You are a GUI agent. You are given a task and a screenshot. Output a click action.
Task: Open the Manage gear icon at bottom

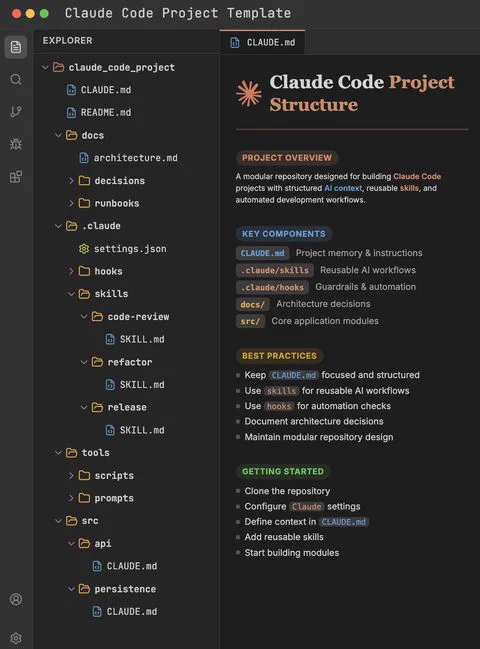[16, 638]
